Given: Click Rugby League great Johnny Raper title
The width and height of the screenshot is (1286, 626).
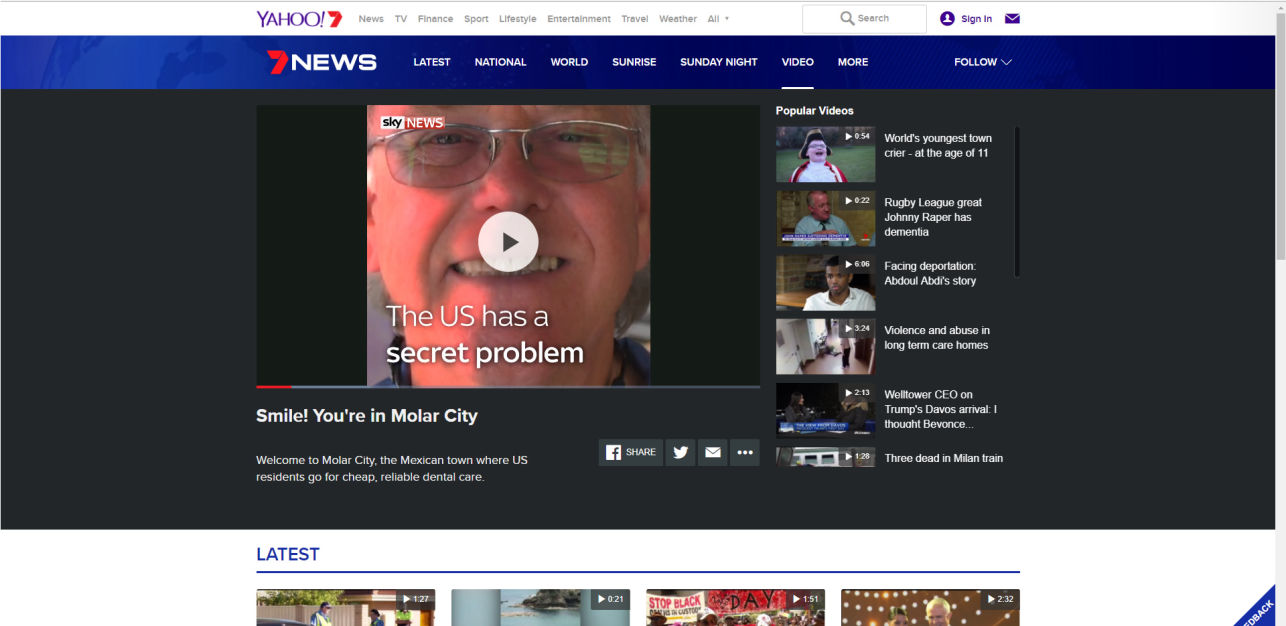Looking at the screenshot, I should tap(933, 217).
